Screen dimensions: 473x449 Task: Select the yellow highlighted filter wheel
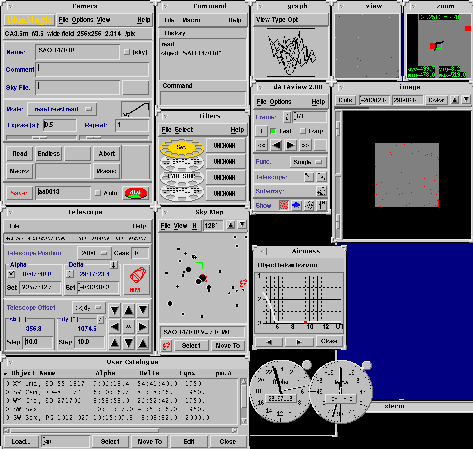(x=182, y=147)
